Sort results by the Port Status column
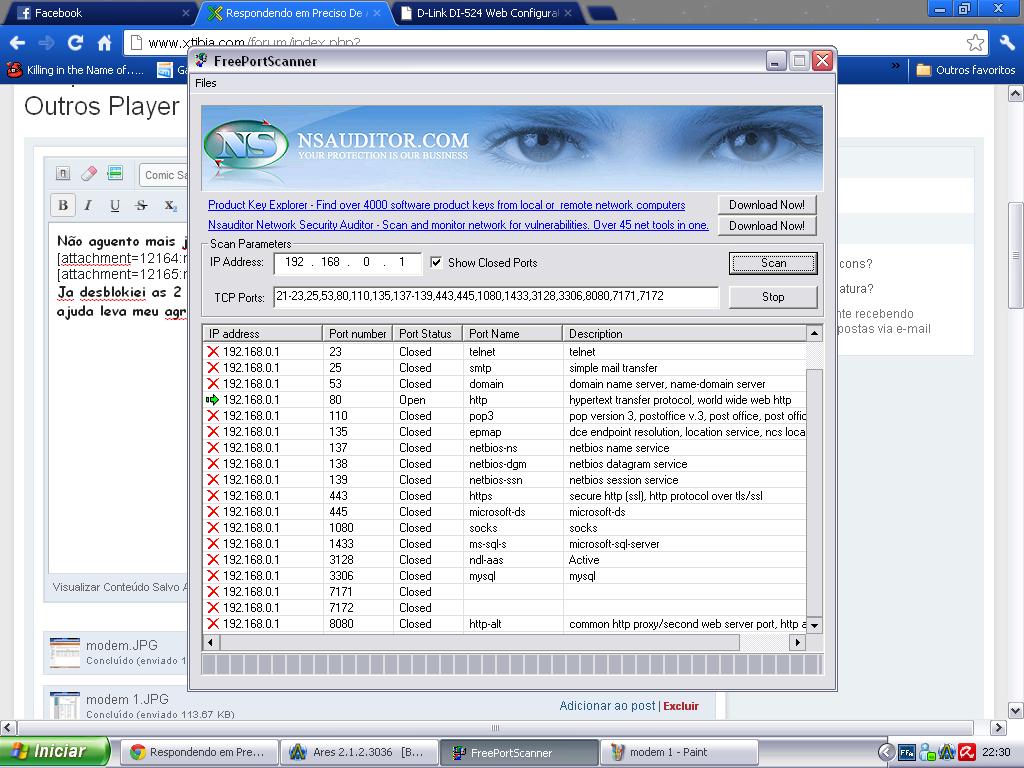This screenshot has height=768, width=1024. [x=428, y=334]
